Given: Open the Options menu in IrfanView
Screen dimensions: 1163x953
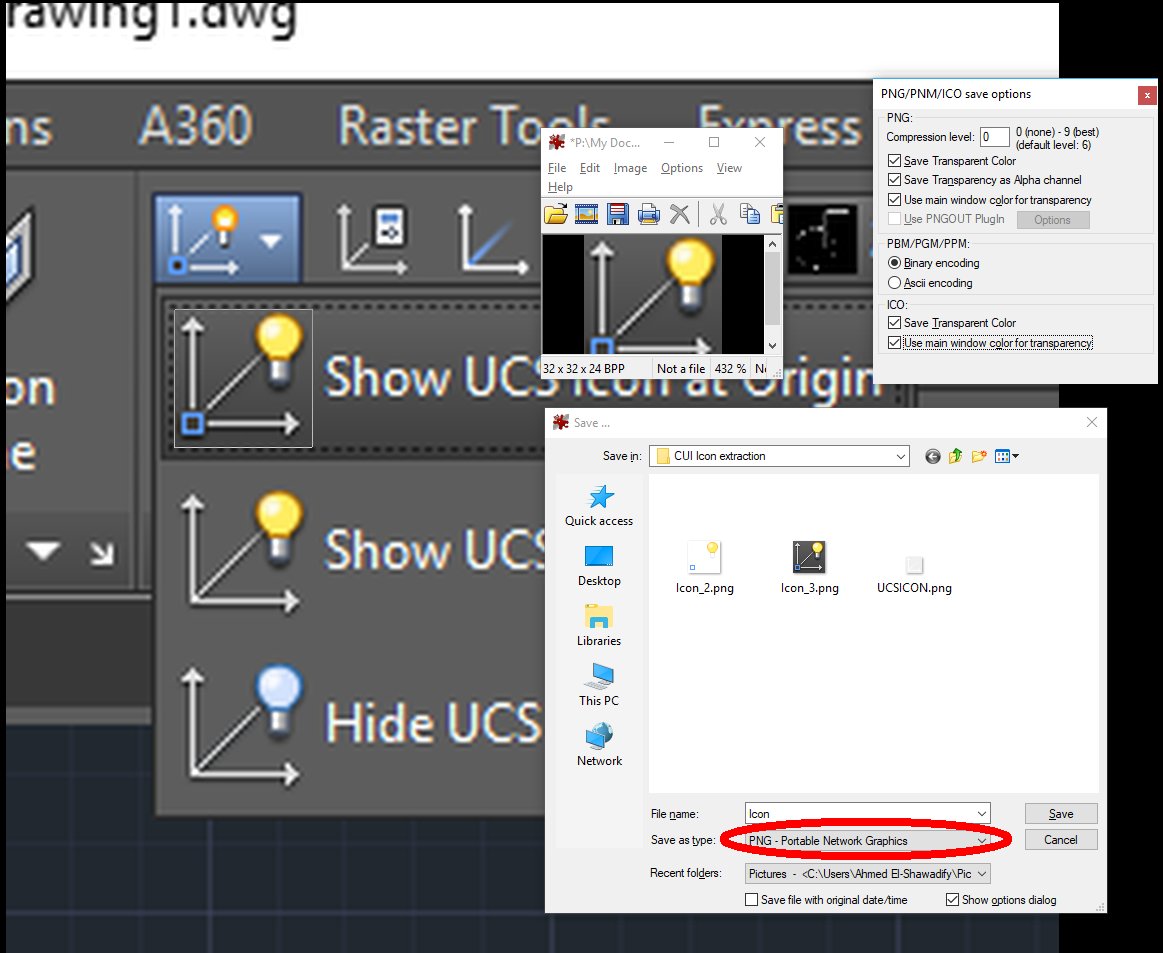Looking at the screenshot, I should click(681, 168).
